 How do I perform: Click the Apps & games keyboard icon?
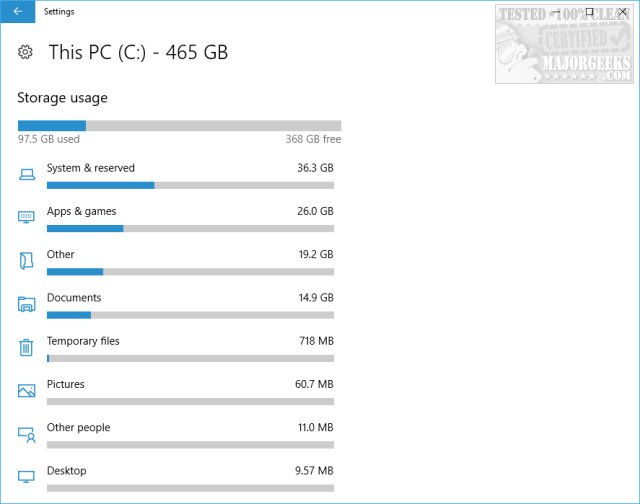click(x=27, y=218)
